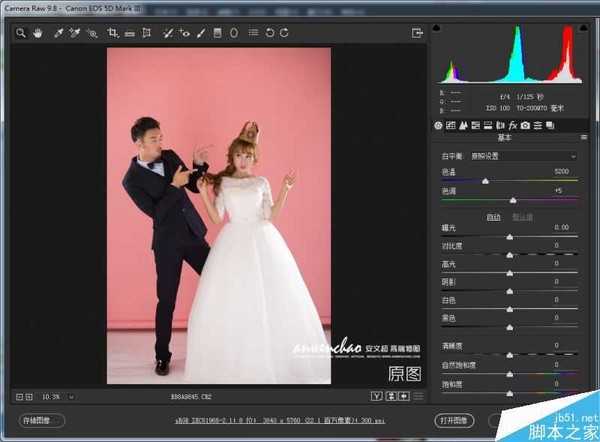Switch to the fx Effects panel tab

pos(513,125)
